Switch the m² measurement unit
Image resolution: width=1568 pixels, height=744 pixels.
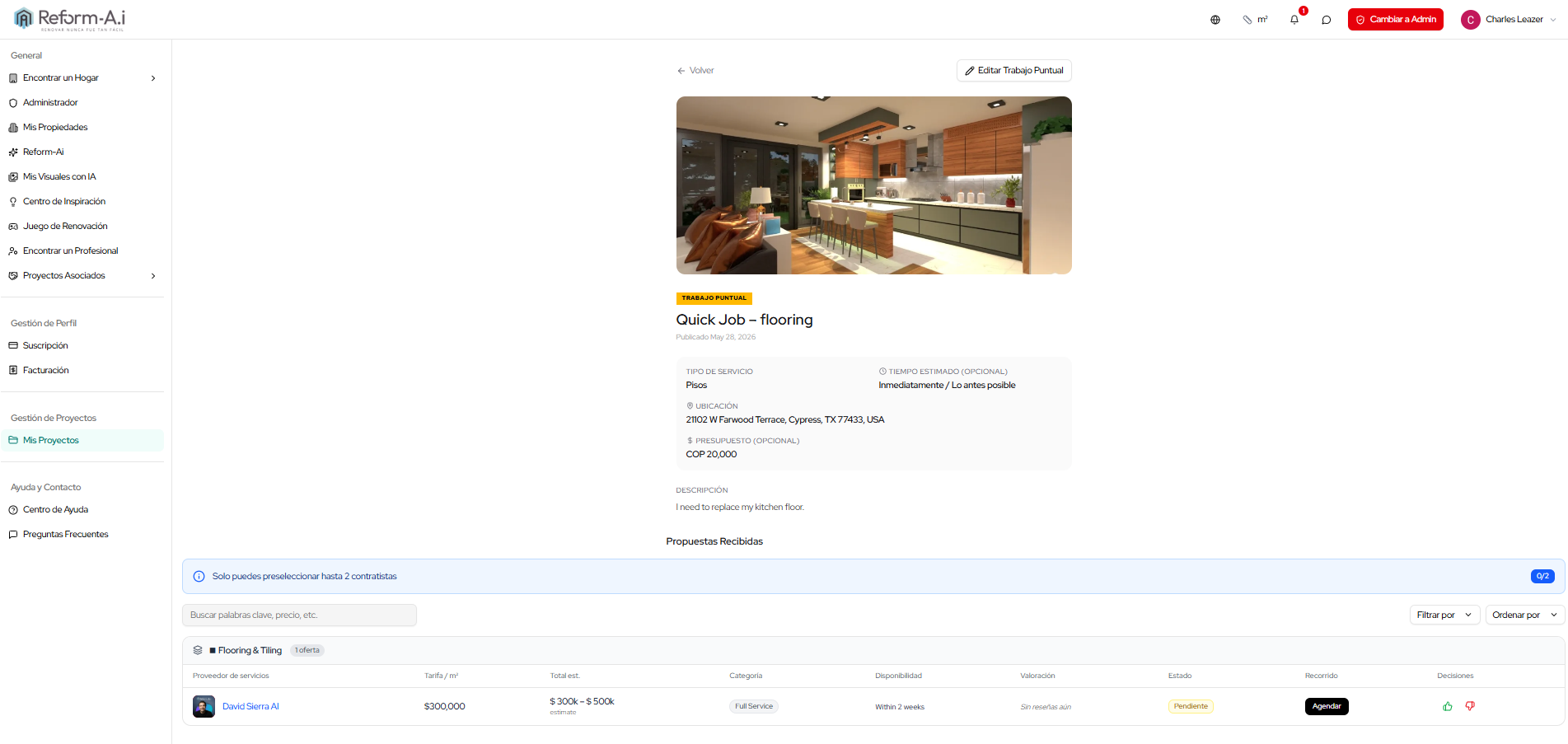coord(1256,20)
